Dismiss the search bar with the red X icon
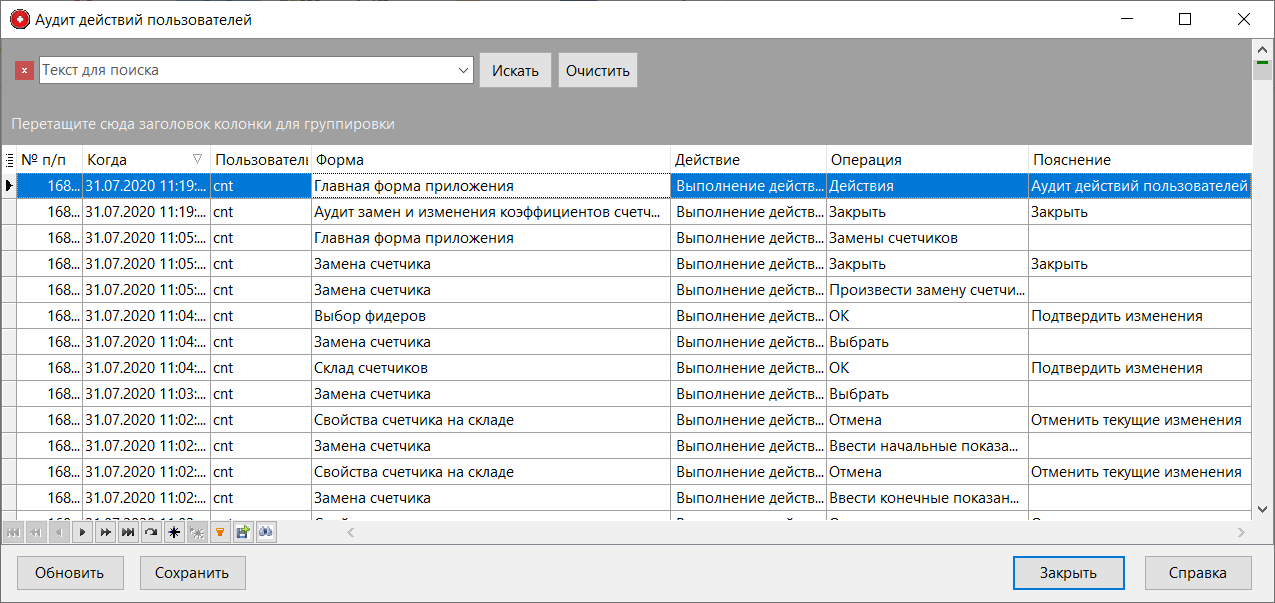This screenshot has width=1275, height=603. click(24, 70)
